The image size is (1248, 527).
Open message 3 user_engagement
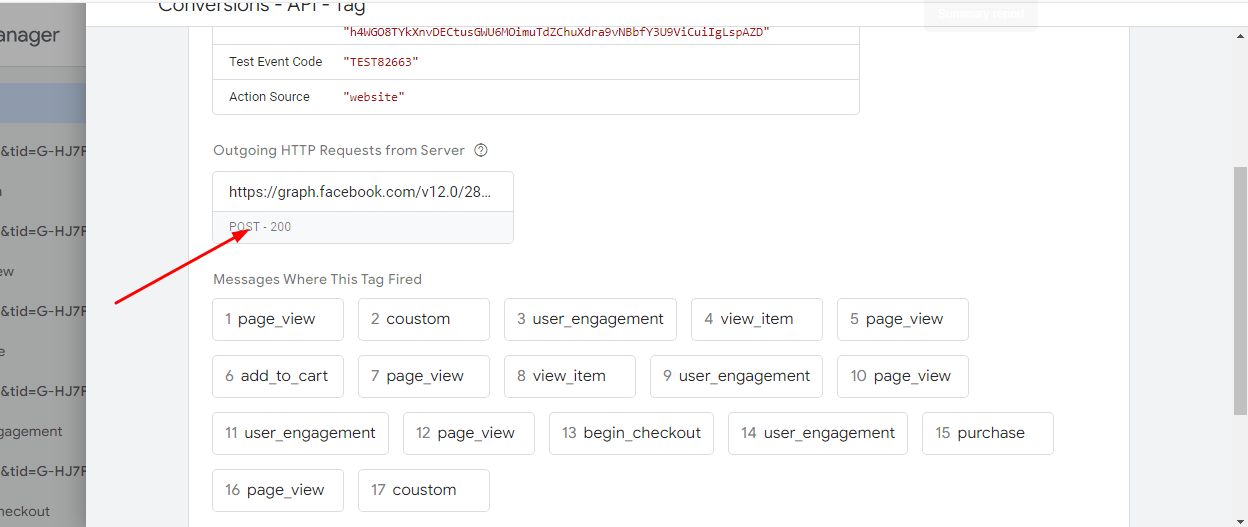(x=589, y=319)
